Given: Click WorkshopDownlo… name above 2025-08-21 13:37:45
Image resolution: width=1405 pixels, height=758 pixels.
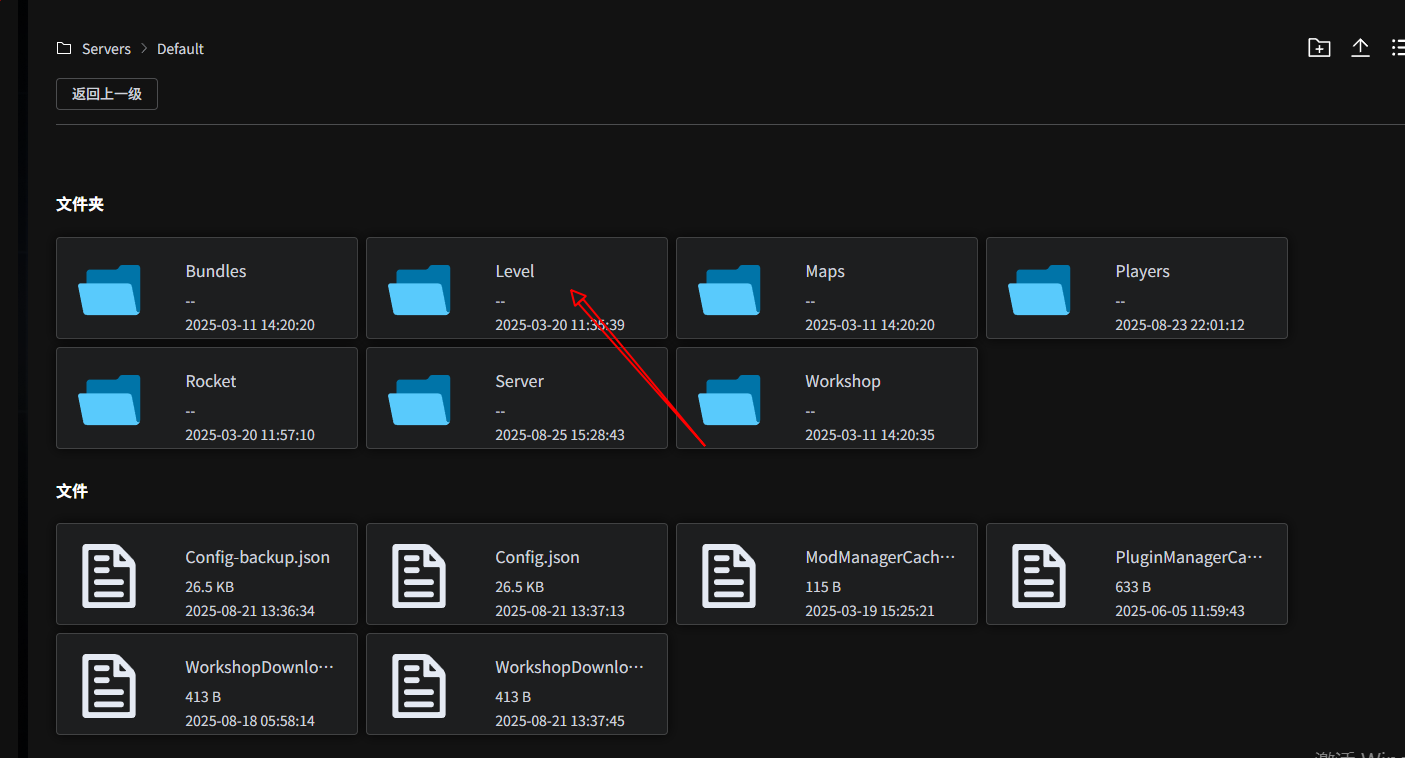Looking at the screenshot, I should click(570, 667).
